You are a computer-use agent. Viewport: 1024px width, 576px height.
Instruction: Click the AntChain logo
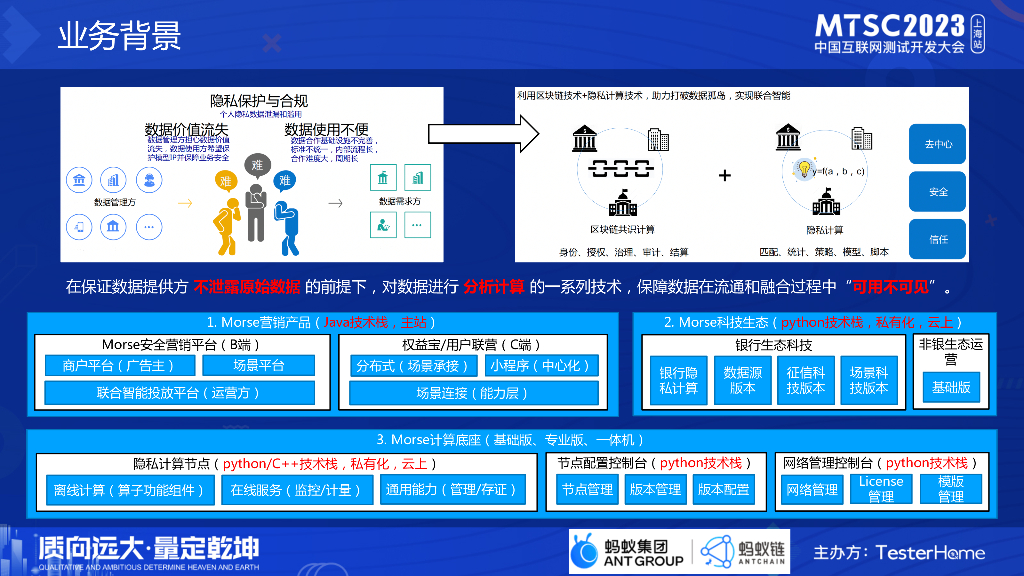point(743,552)
